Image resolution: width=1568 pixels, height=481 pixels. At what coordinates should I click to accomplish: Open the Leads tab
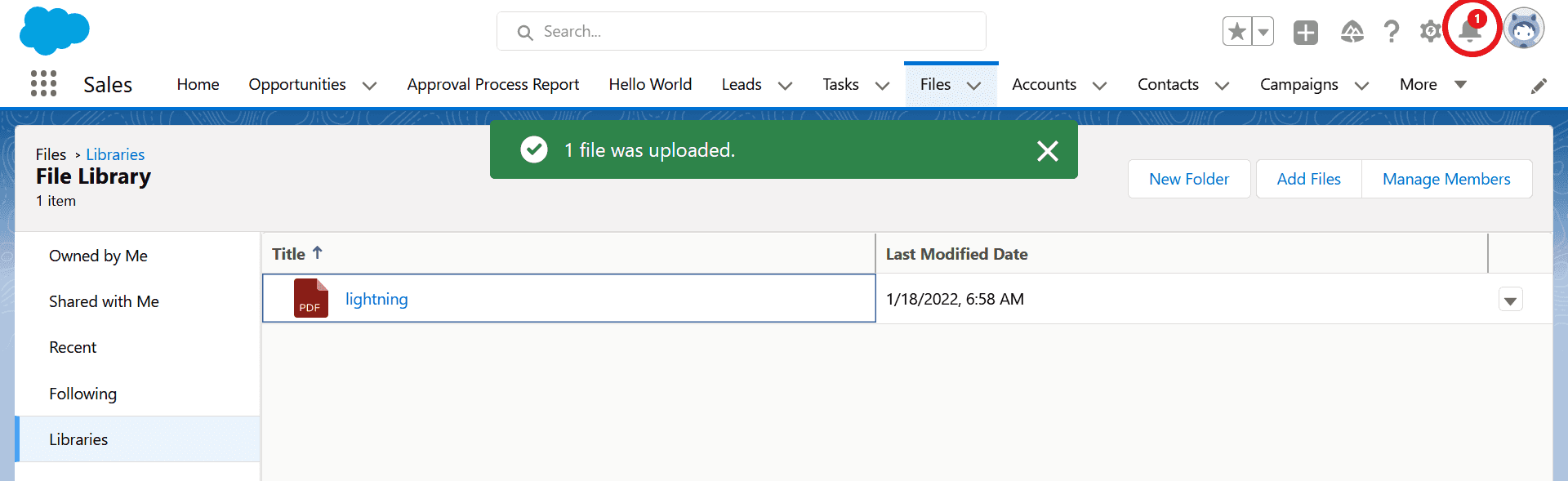742,84
